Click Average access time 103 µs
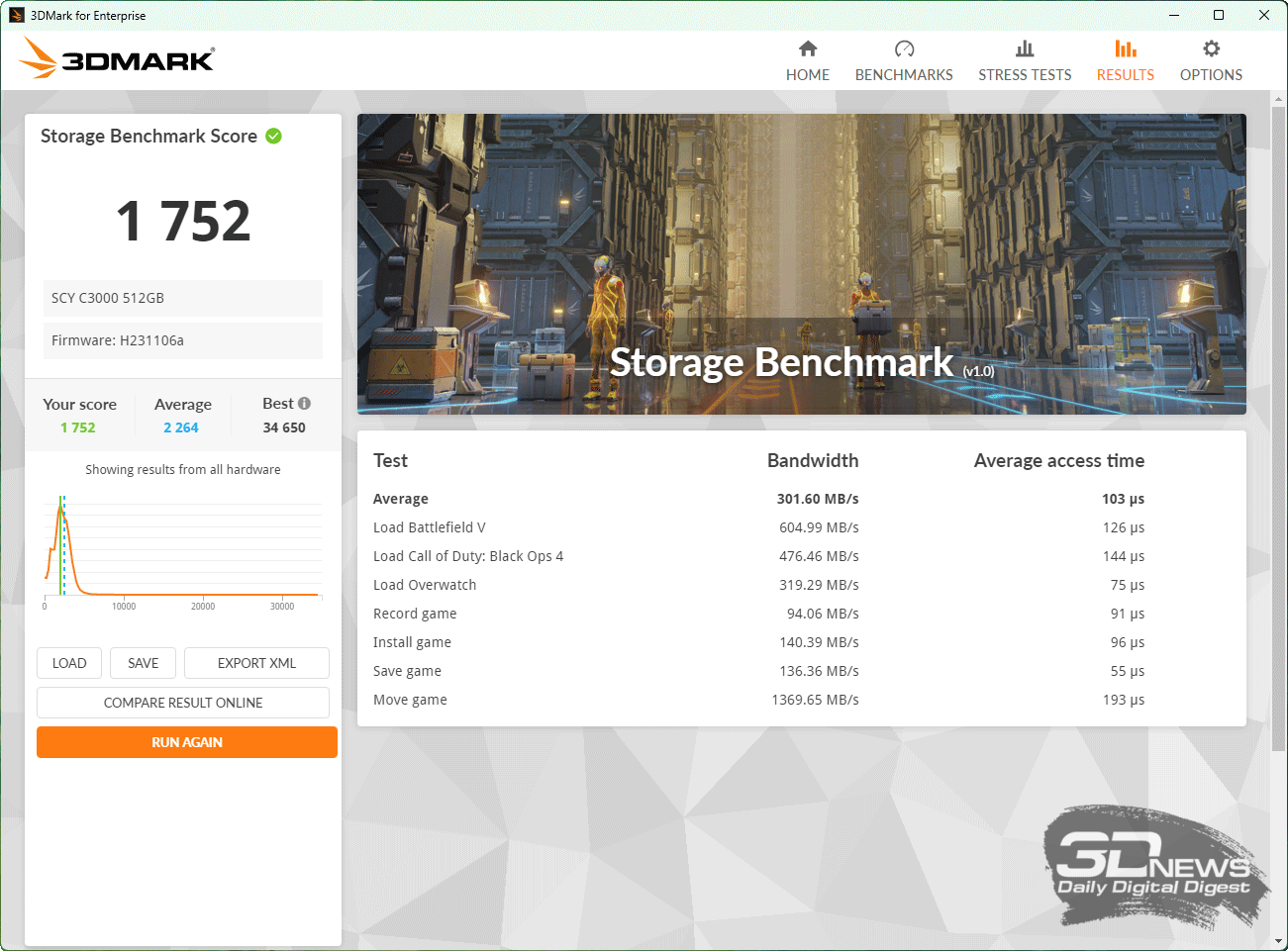Screen dimensions: 1288x951 coord(1123,499)
